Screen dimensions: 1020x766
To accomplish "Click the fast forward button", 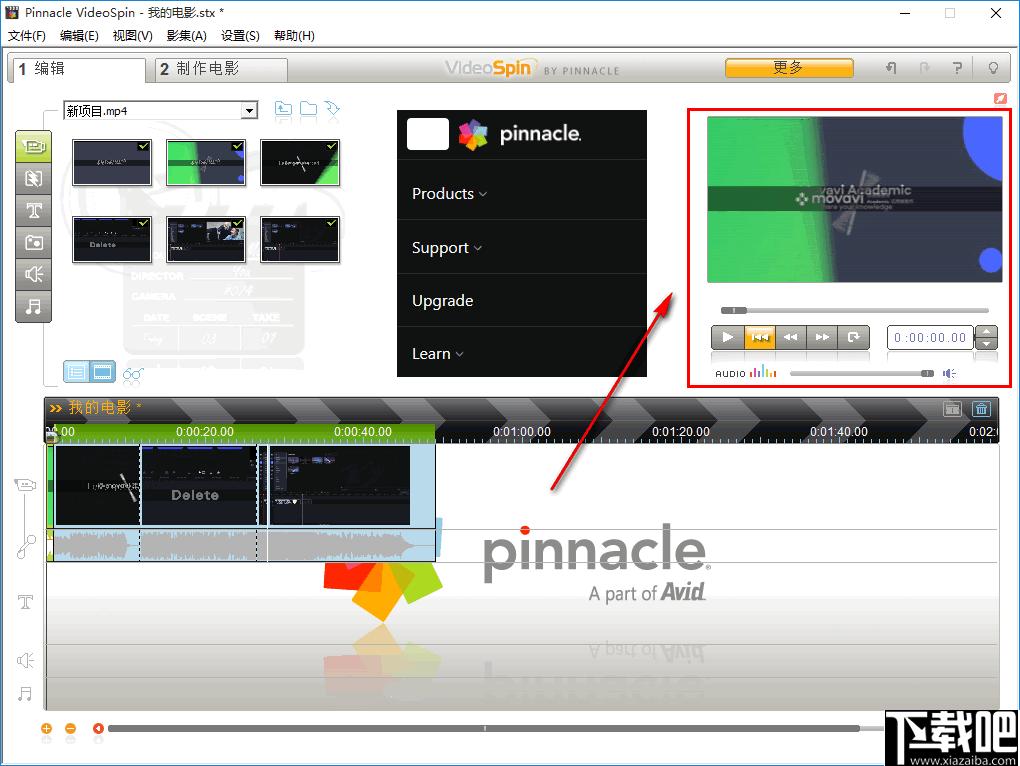I will click(x=822, y=337).
